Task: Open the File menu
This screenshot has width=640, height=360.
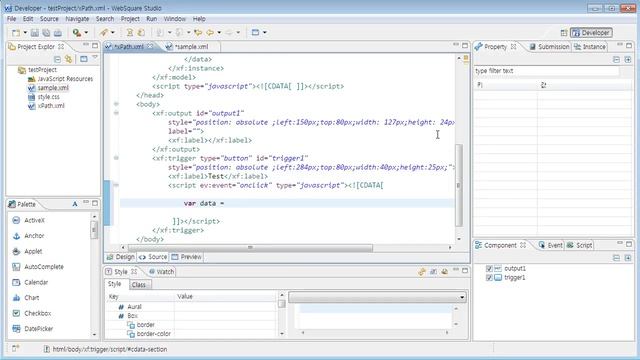Action: tap(11, 19)
